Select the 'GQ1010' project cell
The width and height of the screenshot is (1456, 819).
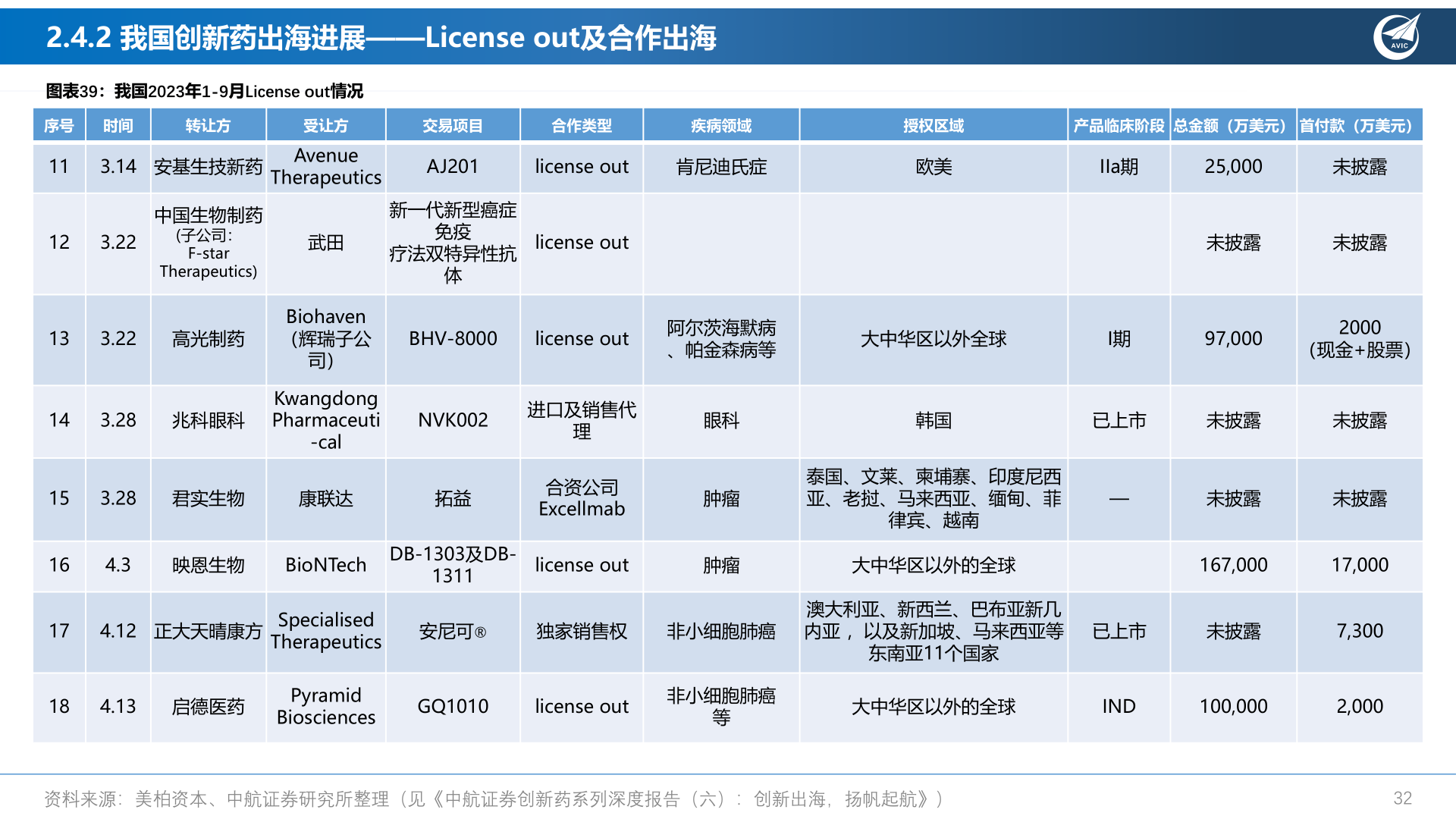(x=453, y=707)
